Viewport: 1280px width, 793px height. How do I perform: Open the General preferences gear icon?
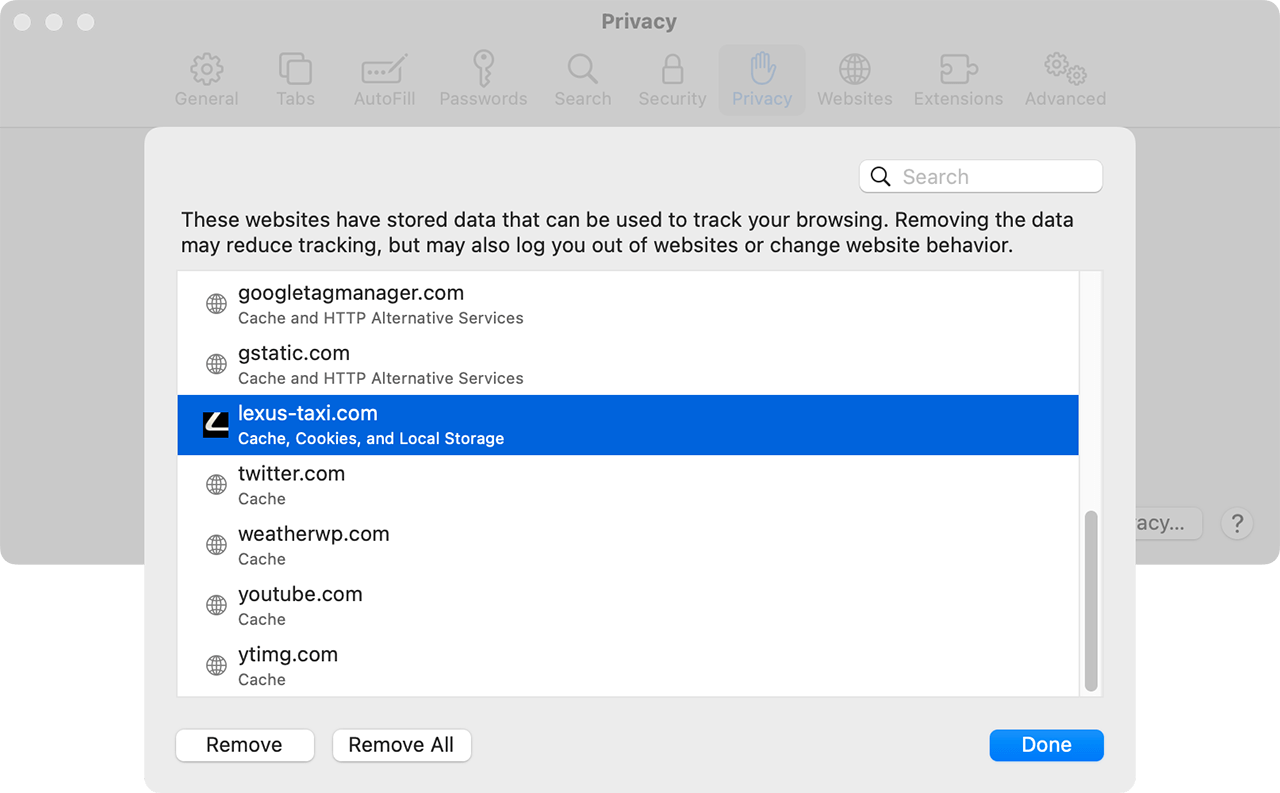[x=206, y=69]
